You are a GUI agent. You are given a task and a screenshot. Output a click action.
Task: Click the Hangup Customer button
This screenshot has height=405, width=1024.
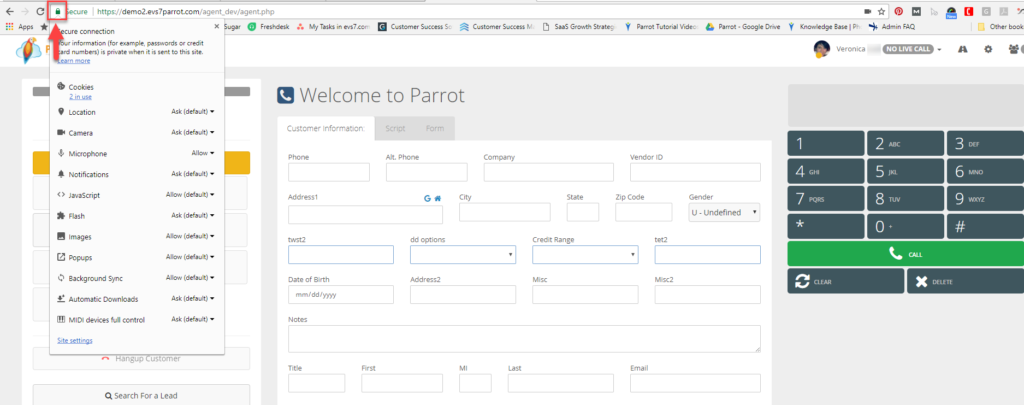(141, 359)
